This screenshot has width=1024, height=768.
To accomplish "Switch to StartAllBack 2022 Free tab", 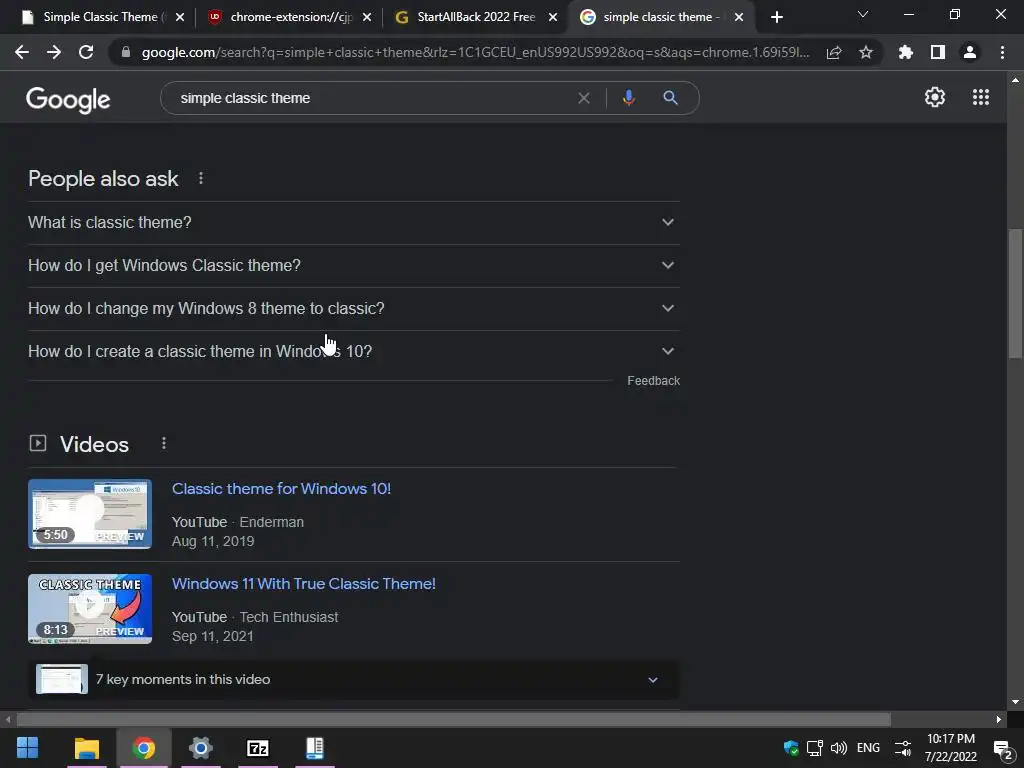I will tap(477, 17).
